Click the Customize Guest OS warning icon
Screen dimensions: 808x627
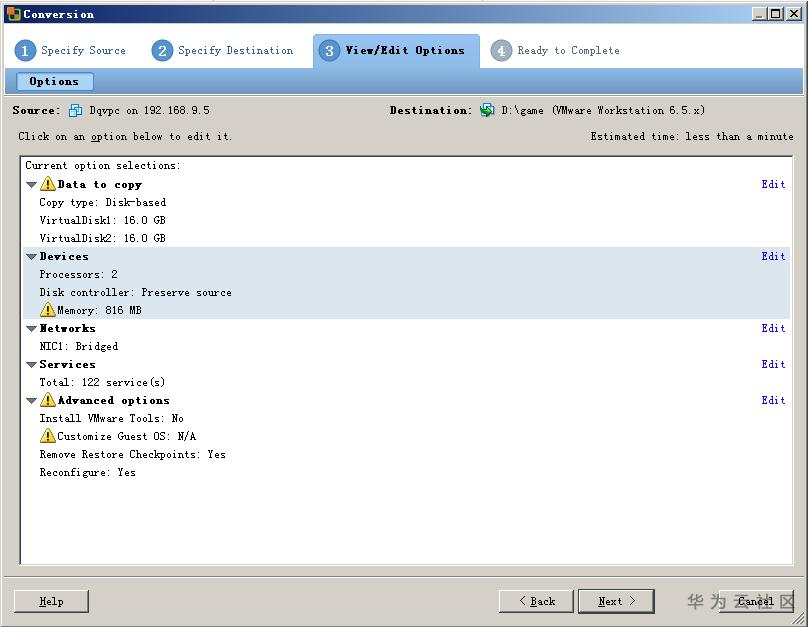47,436
